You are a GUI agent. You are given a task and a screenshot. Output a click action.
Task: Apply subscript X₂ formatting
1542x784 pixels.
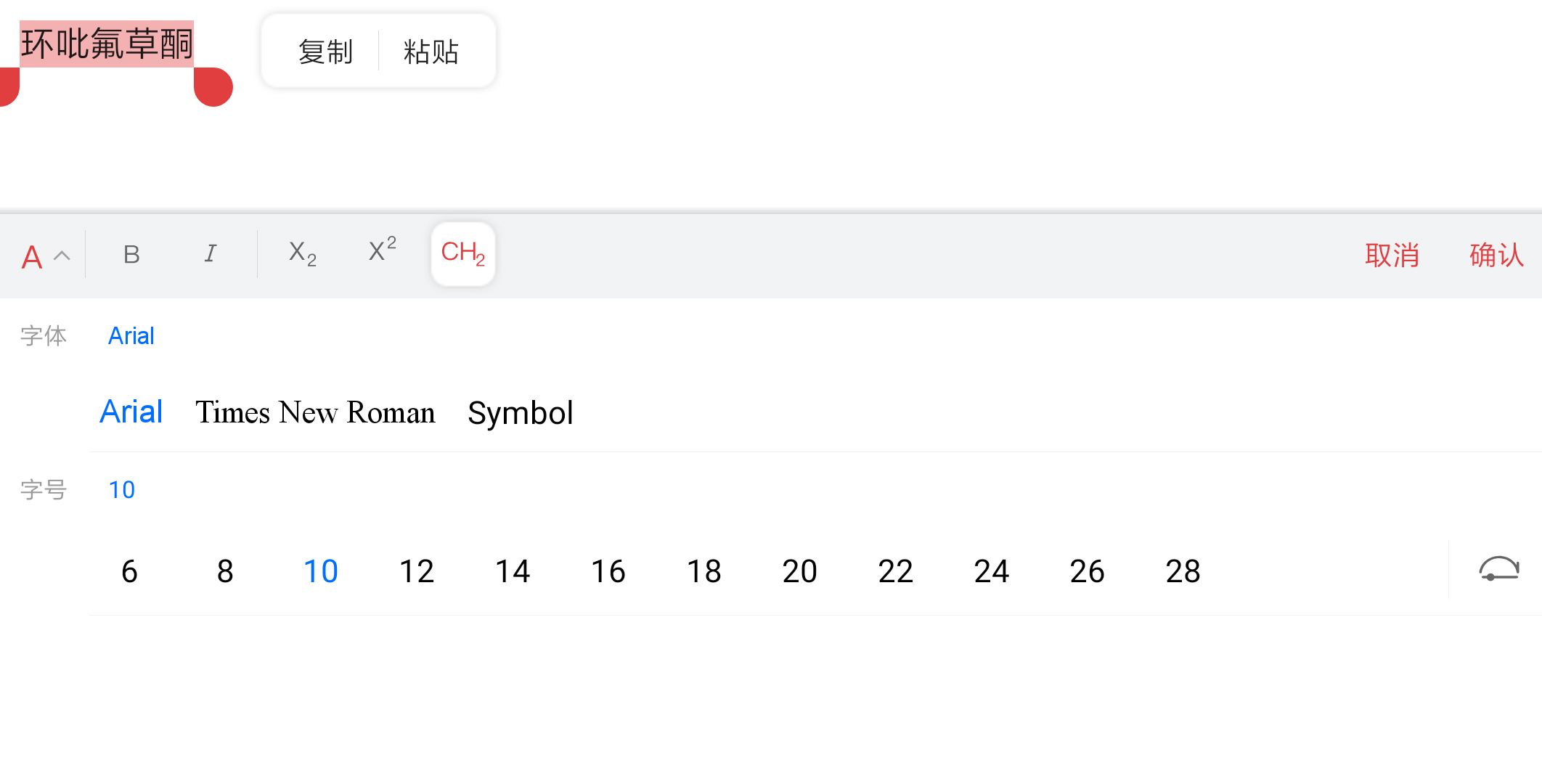[303, 254]
